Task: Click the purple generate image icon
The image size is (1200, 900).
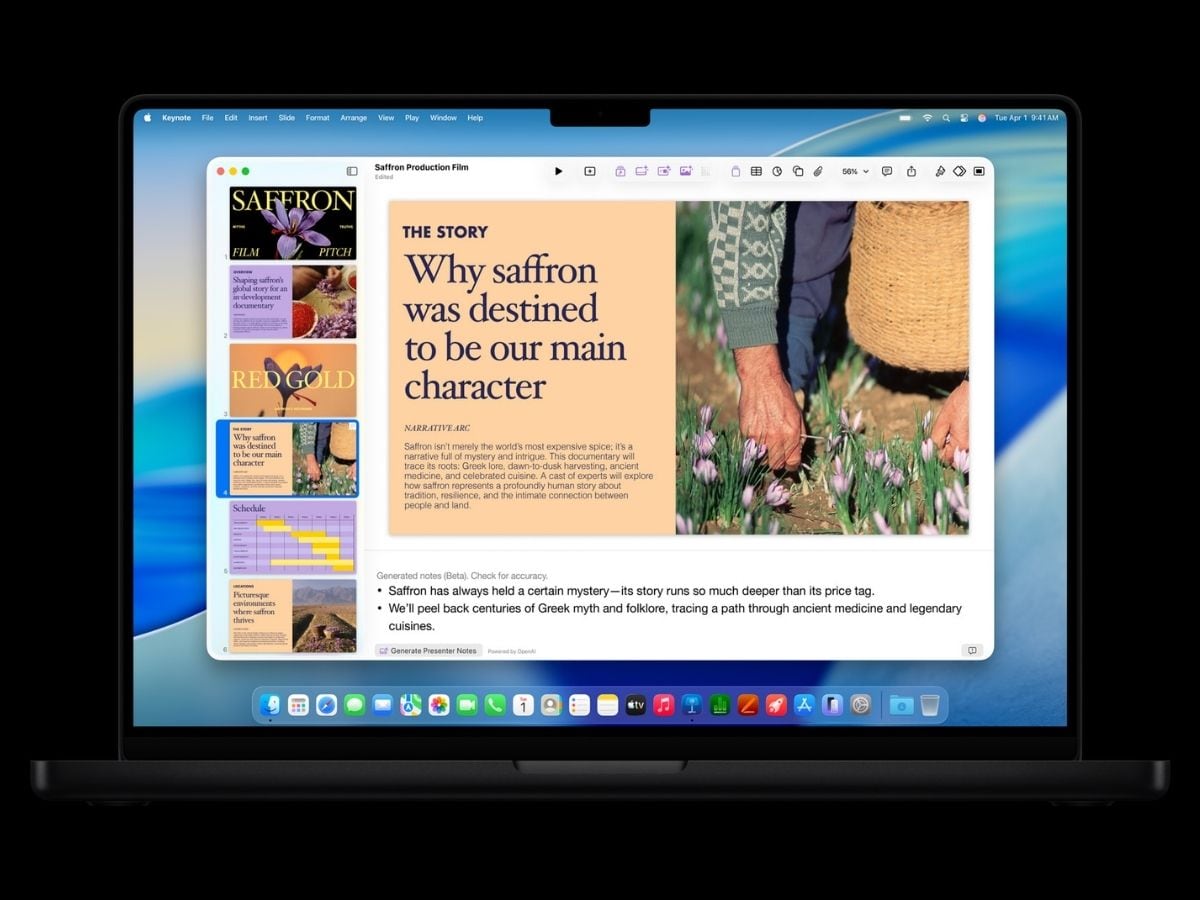Action: 685,171
